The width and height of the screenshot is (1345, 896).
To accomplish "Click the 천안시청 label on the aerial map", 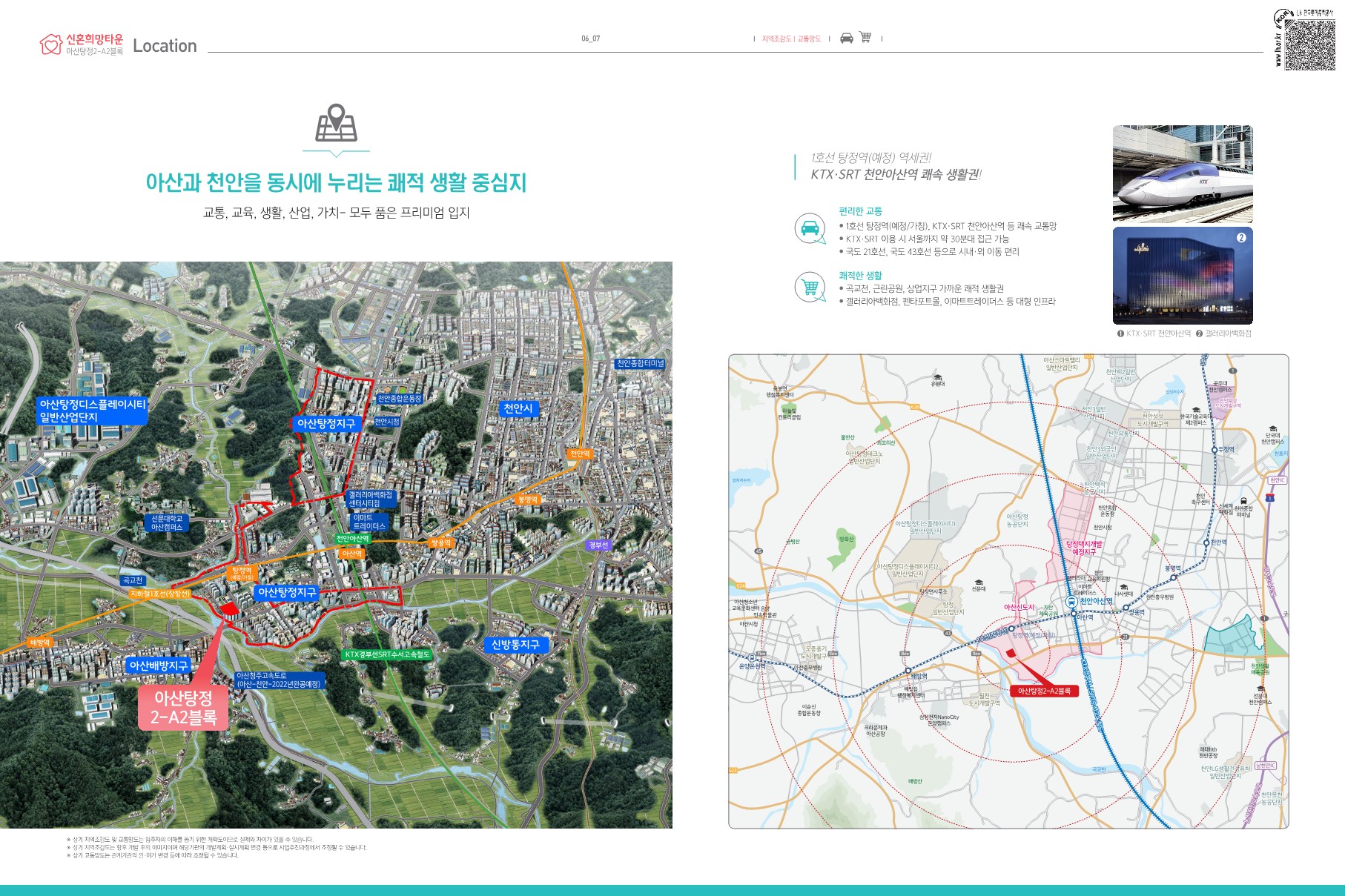I will pos(387,422).
